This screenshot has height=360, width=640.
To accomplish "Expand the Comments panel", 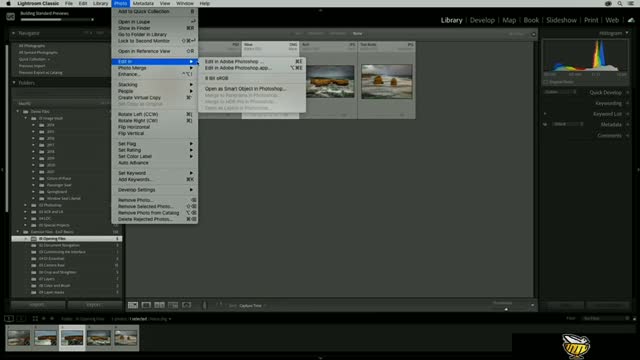I will [x=627, y=136].
